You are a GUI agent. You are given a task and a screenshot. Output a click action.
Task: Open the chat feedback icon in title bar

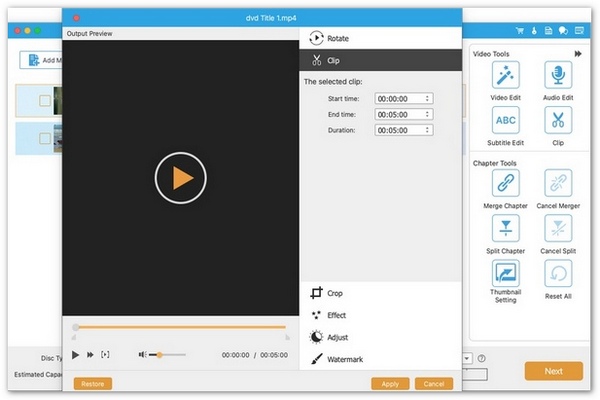click(x=563, y=31)
